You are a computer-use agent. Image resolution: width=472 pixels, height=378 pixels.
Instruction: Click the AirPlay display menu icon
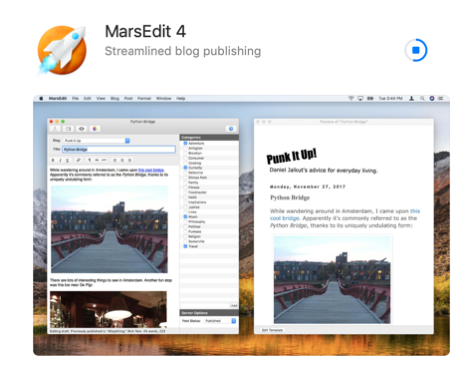[360, 98]
